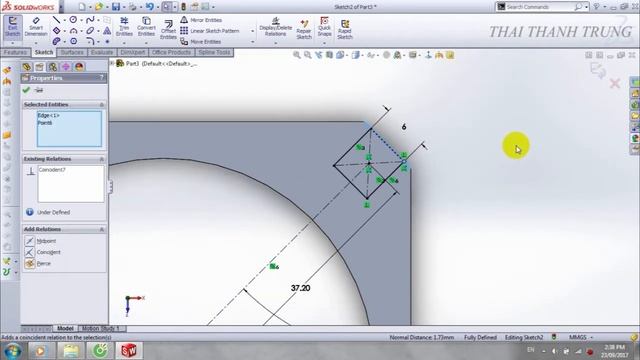This screenshot has width=640, height=360.
Task: Select the Spline sketch tool
Action: click(x=90, y=20)
